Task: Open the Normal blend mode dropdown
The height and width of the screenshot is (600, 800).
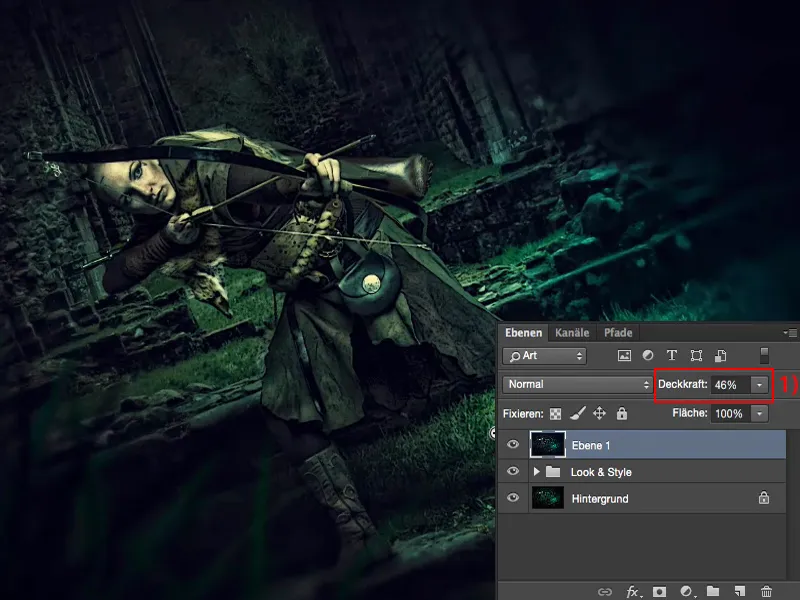Action: tap(575, 385)
